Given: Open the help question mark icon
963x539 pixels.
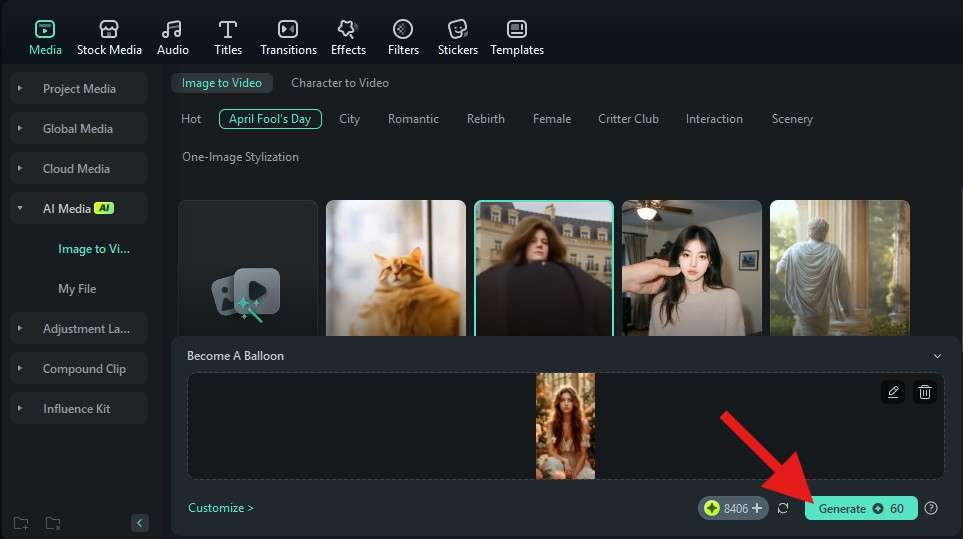Looking at the screenshot, I should (x=931, y=508).
